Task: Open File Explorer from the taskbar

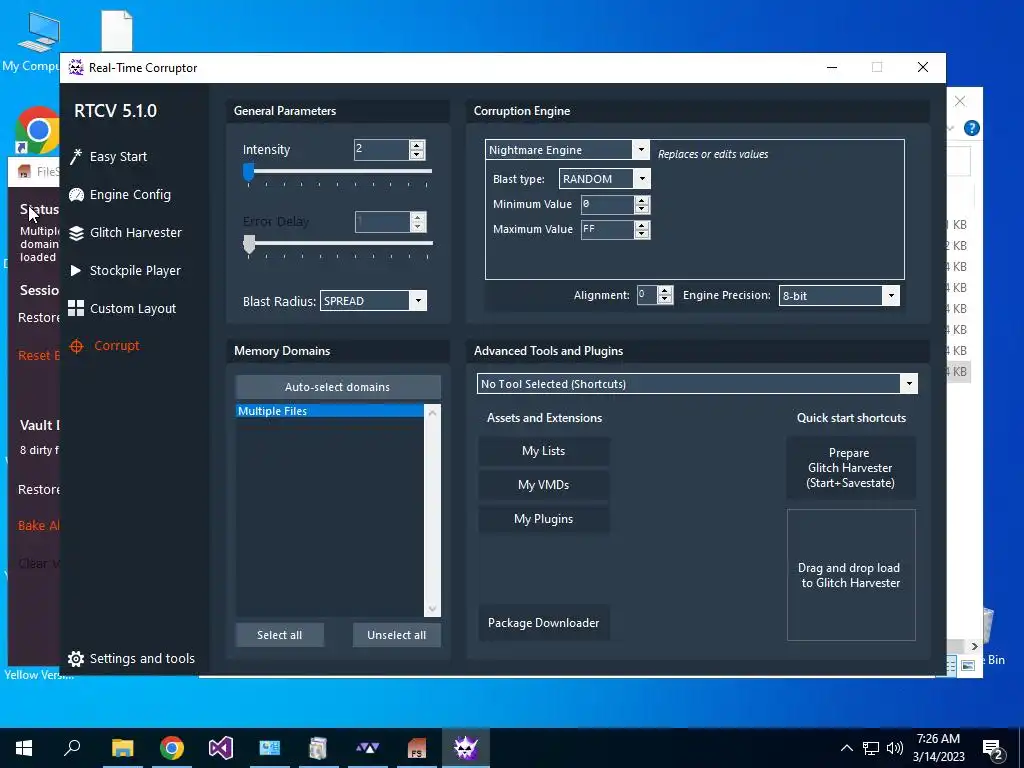Action: [122, 748]
